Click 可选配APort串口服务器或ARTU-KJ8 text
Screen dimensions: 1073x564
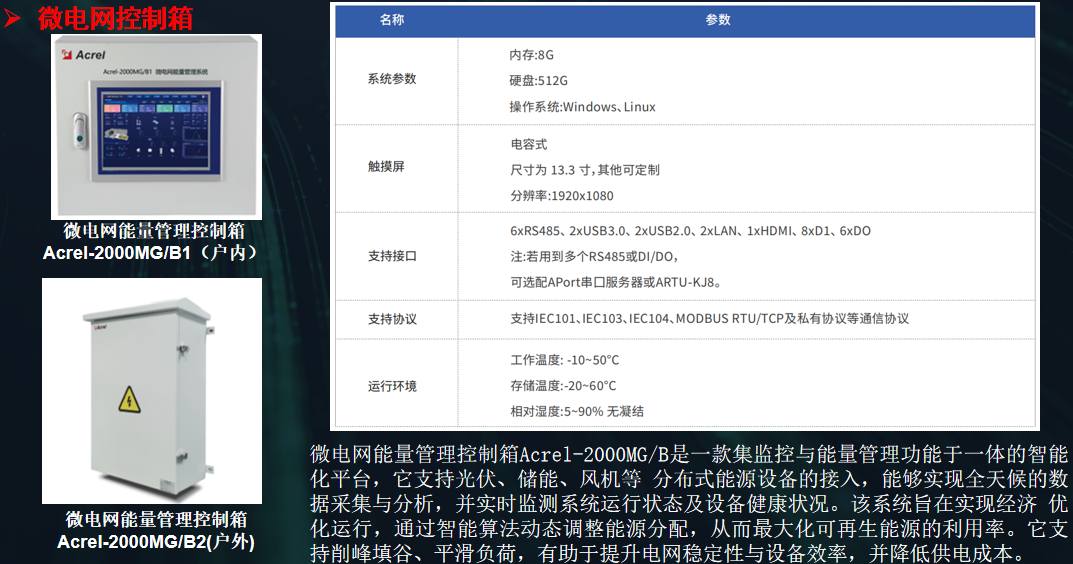(x=615, y=282)
